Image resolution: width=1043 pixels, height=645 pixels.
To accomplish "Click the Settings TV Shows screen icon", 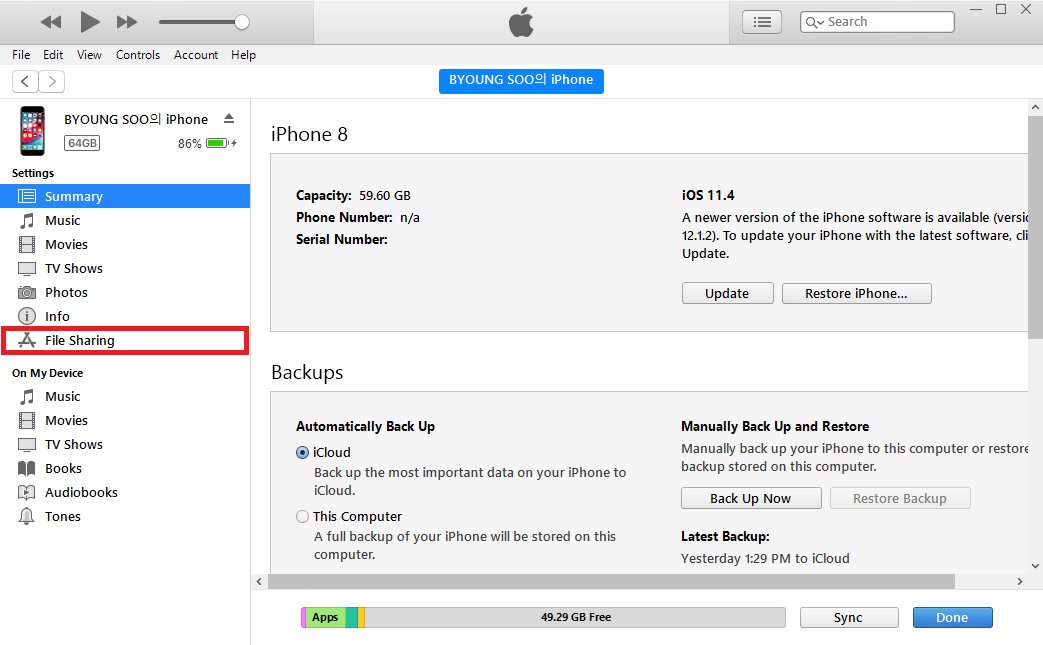I will click(x=27, y=269).
